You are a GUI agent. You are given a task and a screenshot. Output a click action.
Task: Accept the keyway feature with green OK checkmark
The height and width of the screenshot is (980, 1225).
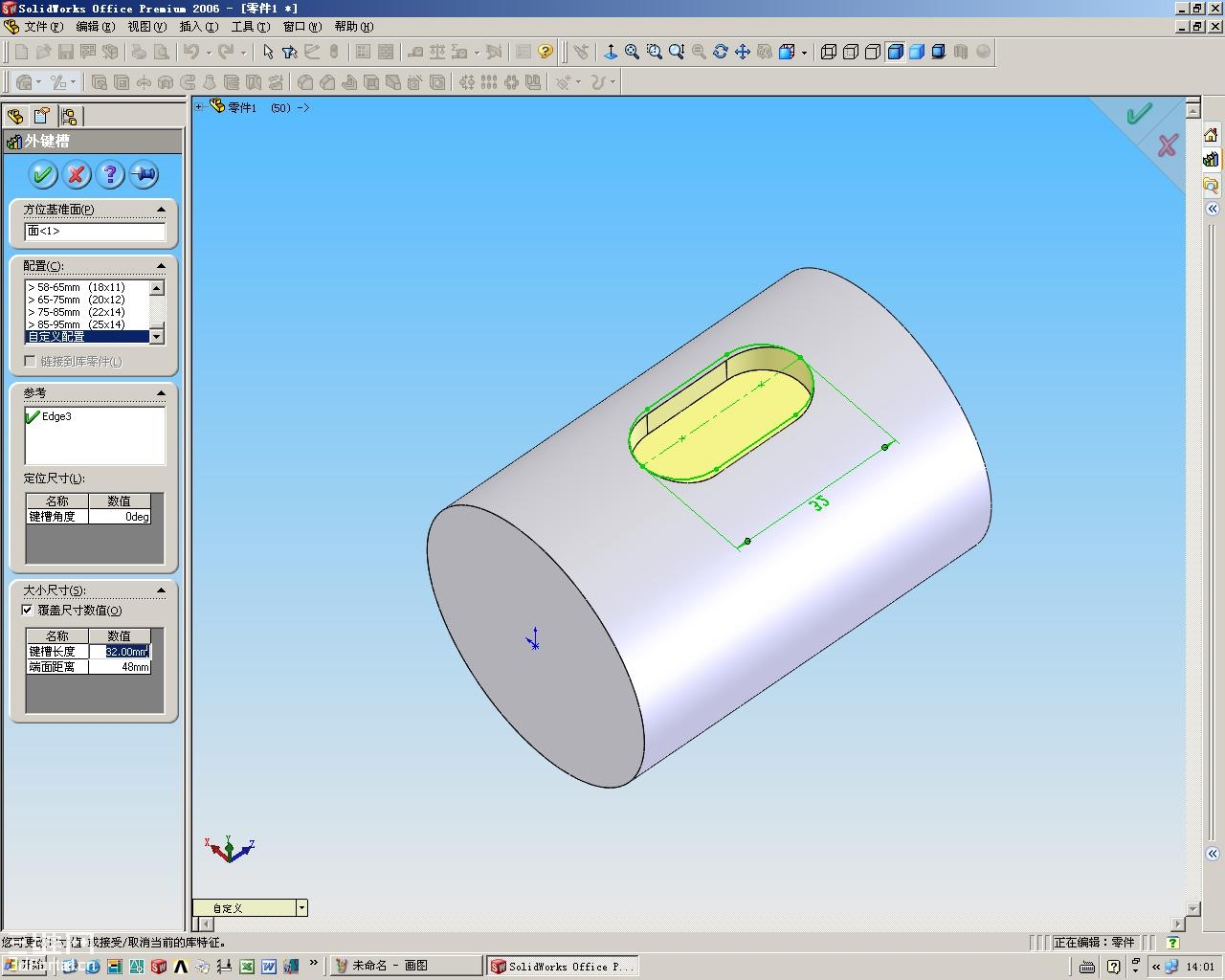tap(42, 174)
